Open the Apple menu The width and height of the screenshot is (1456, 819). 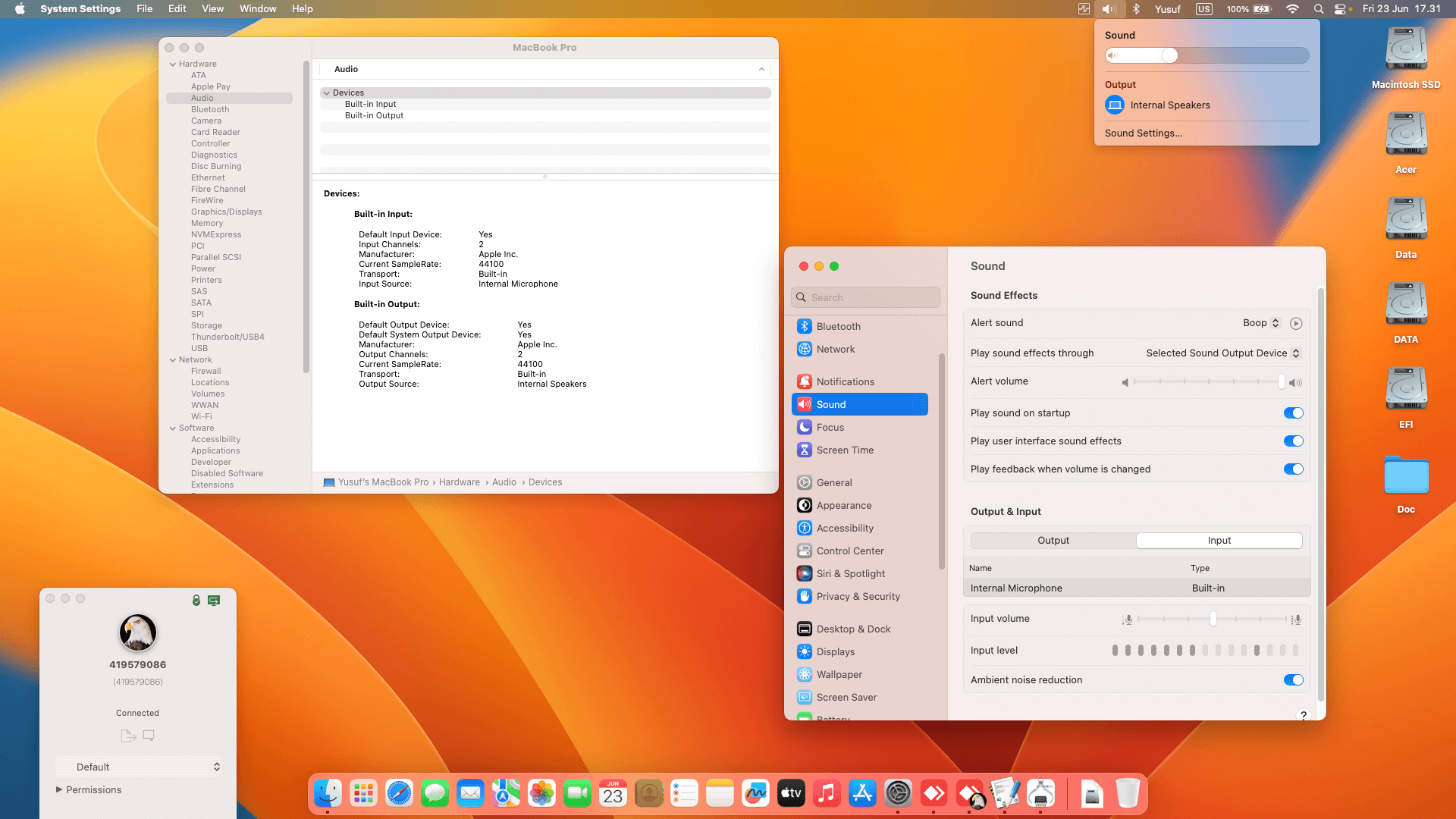[x=20, y=9]
